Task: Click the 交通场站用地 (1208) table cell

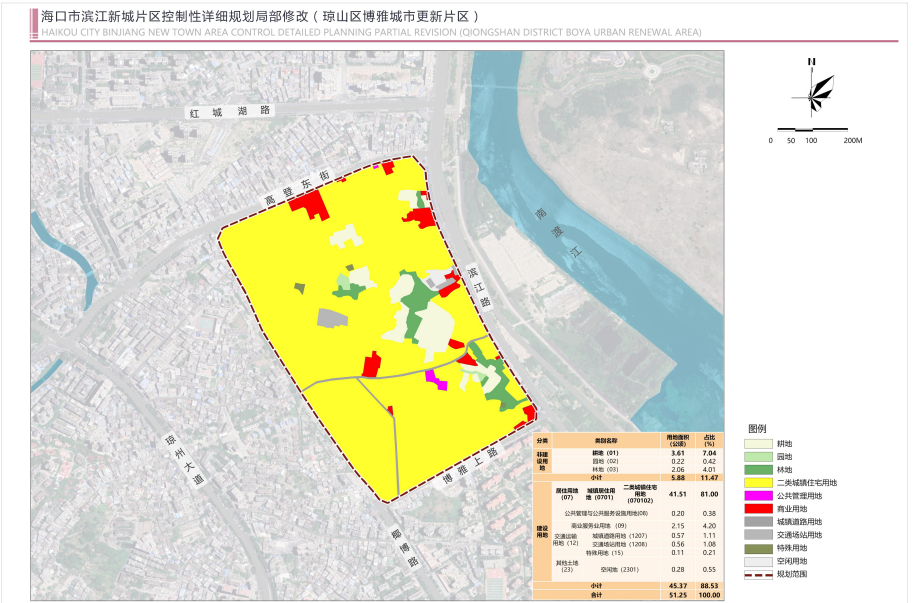Action: point(620,544)
